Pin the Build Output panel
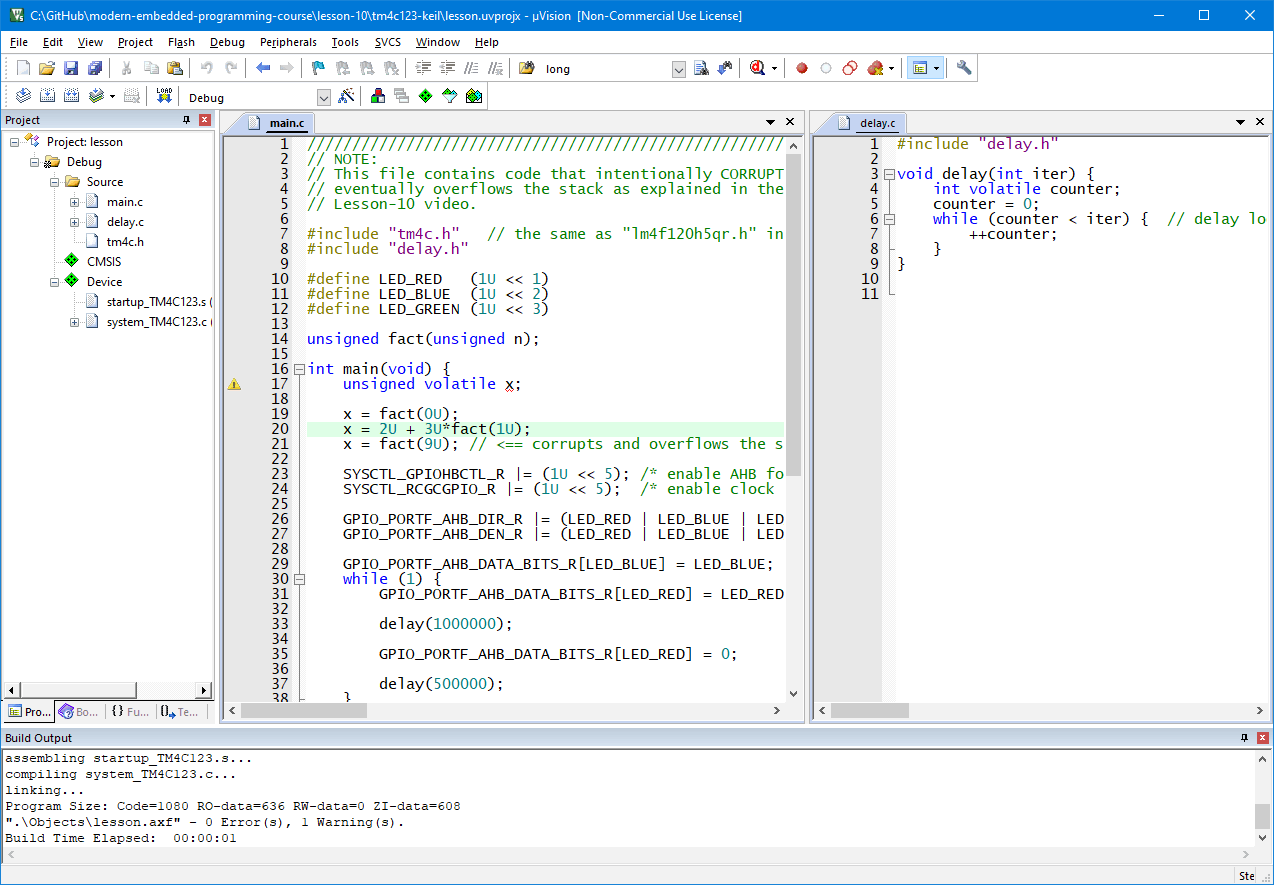 (1245, 738)
